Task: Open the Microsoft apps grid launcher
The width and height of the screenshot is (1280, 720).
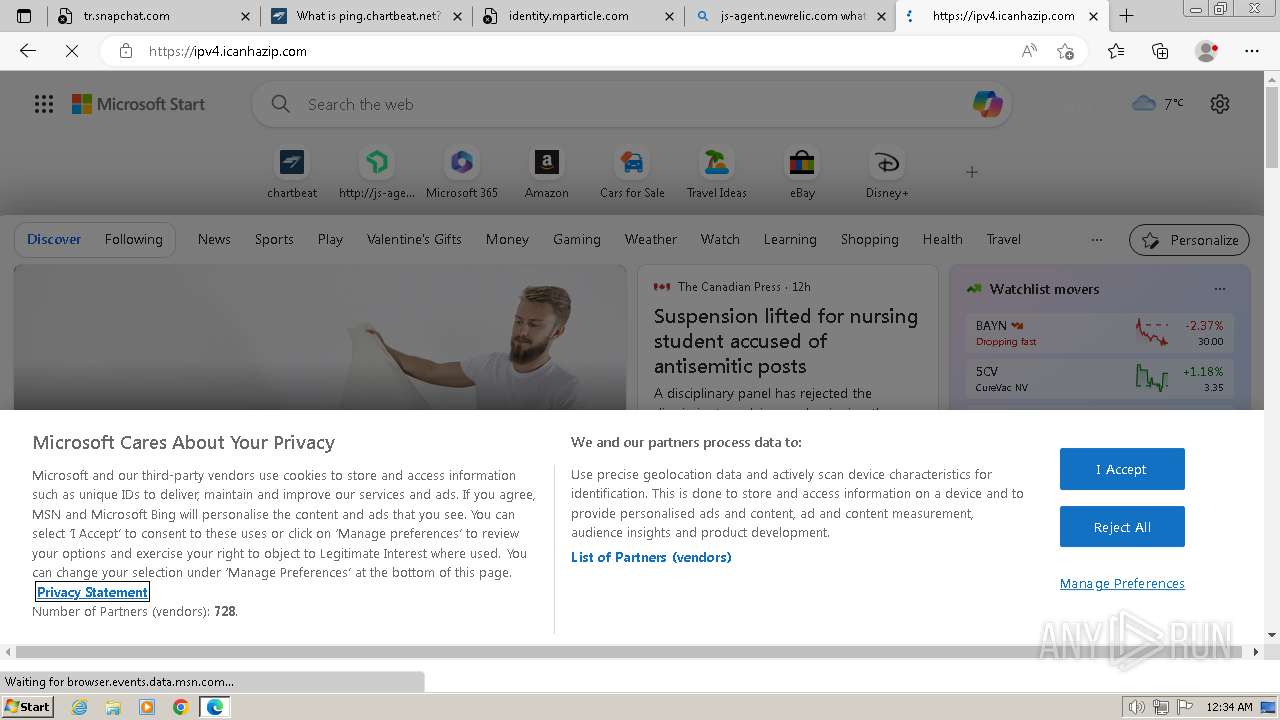Action: pos(44,104)
